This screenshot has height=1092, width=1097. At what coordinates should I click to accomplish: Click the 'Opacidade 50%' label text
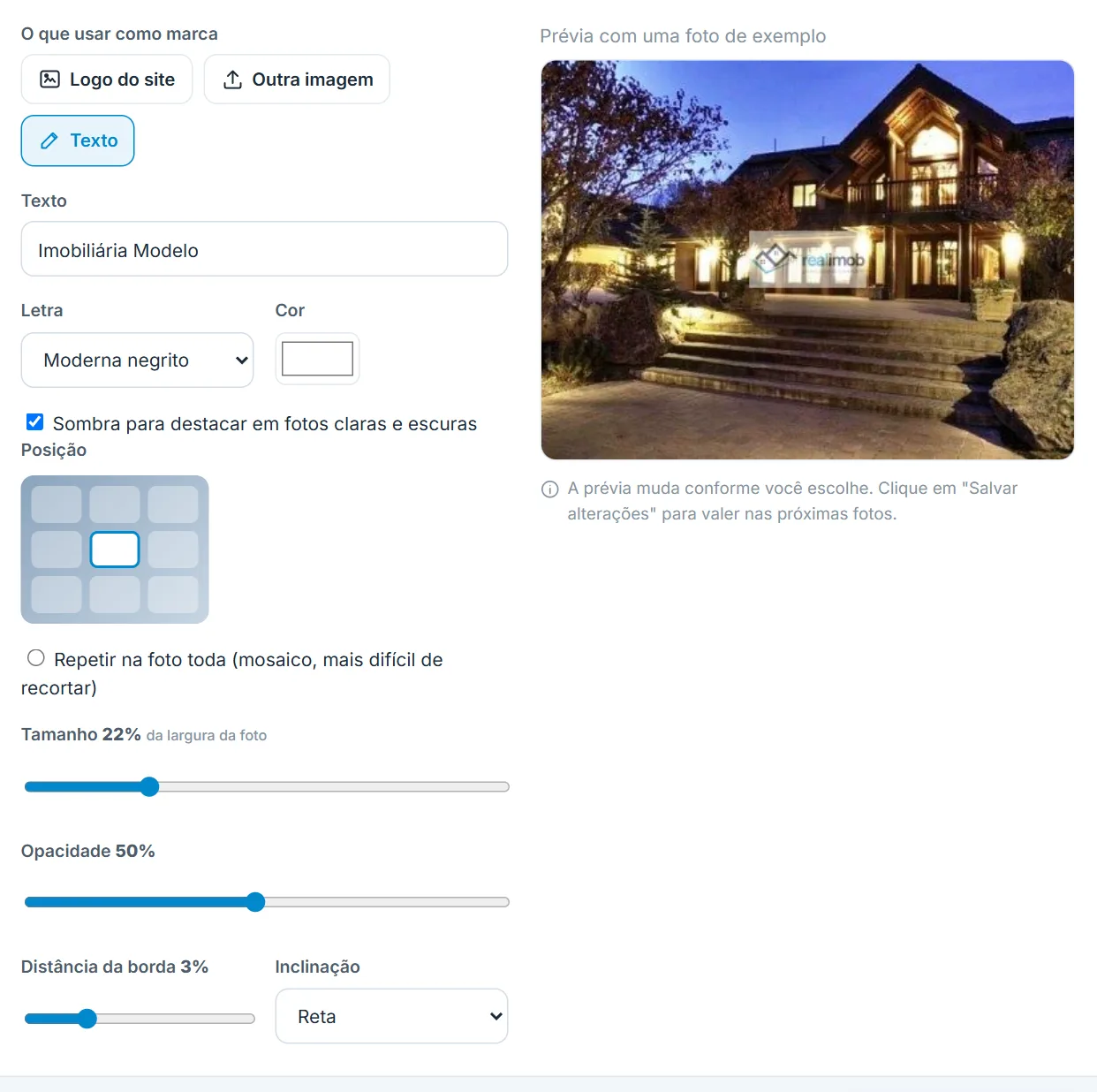[88, 851]
